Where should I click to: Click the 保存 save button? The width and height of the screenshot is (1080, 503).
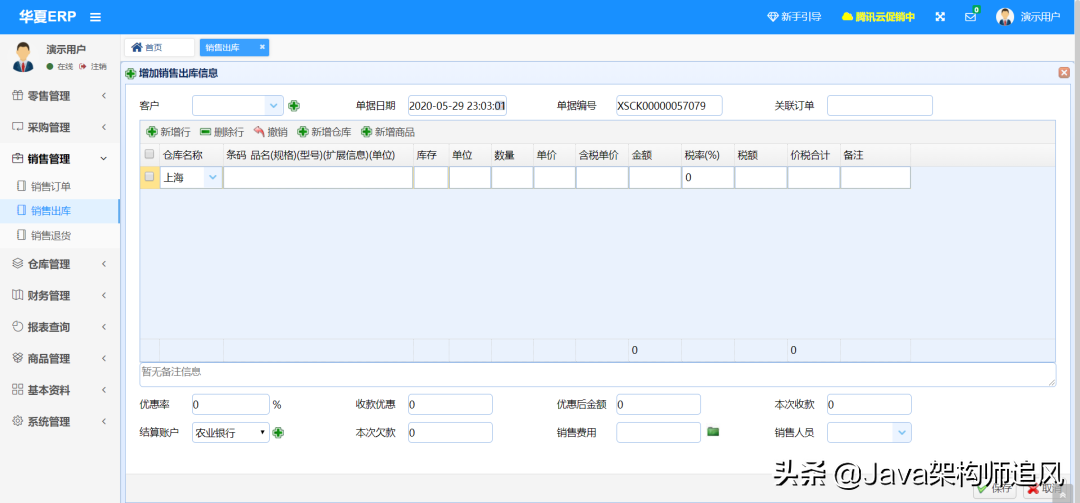tap(994, 489)
